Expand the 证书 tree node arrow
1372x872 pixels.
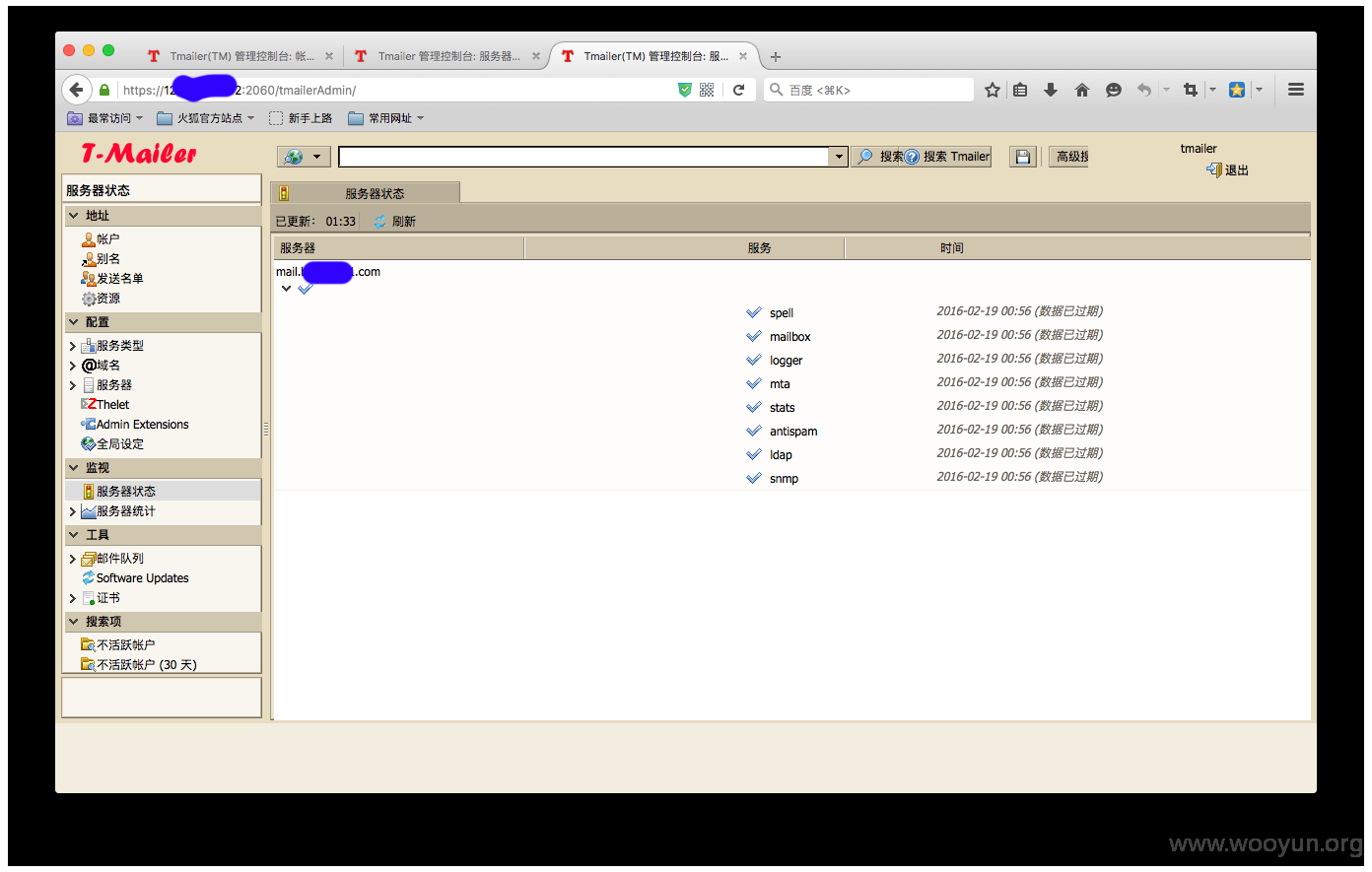click(72, 598)
